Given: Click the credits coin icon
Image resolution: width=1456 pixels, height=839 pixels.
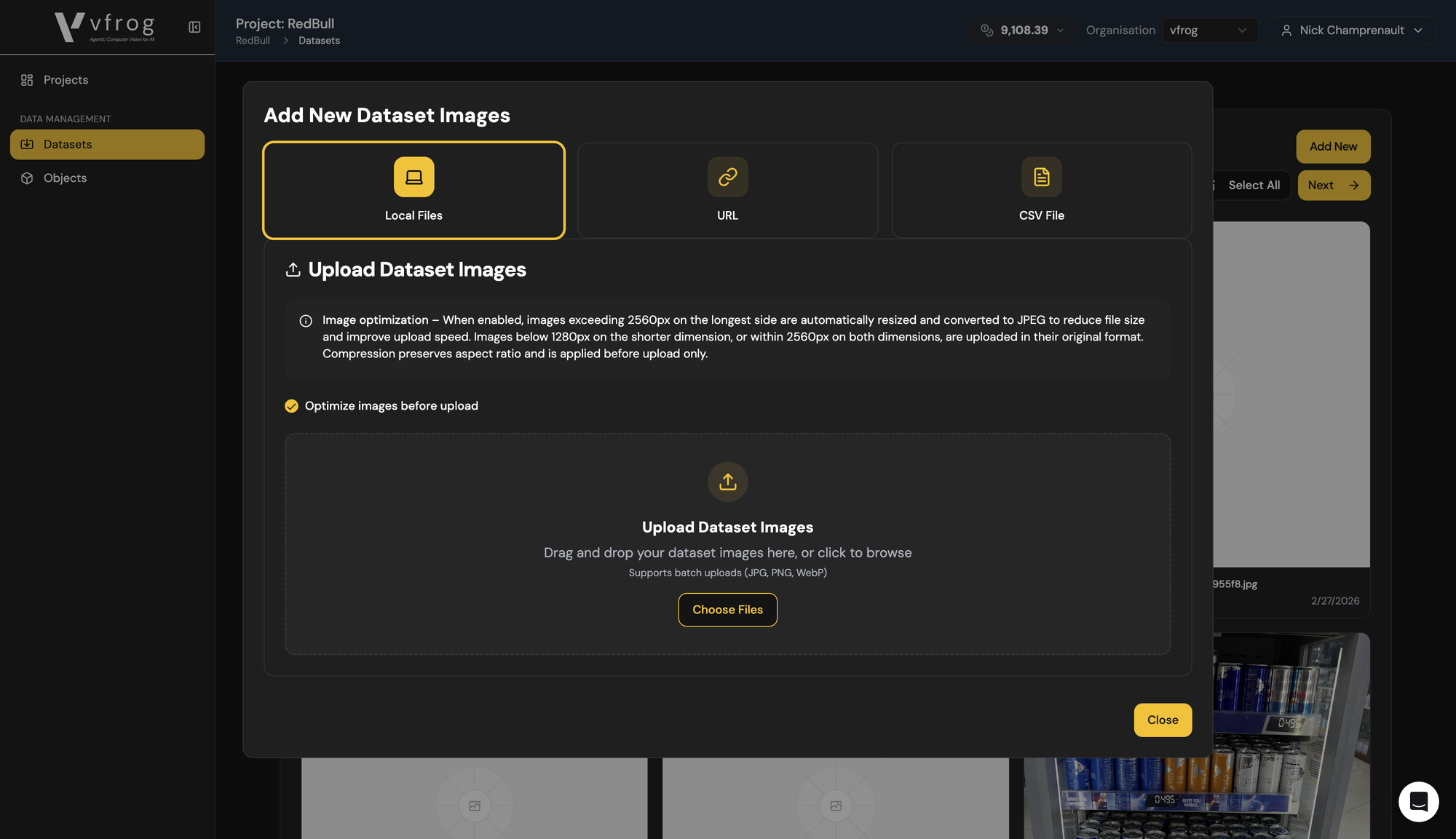Looking at the screenshot, I should pyautogui.click(x=986, y=30).
